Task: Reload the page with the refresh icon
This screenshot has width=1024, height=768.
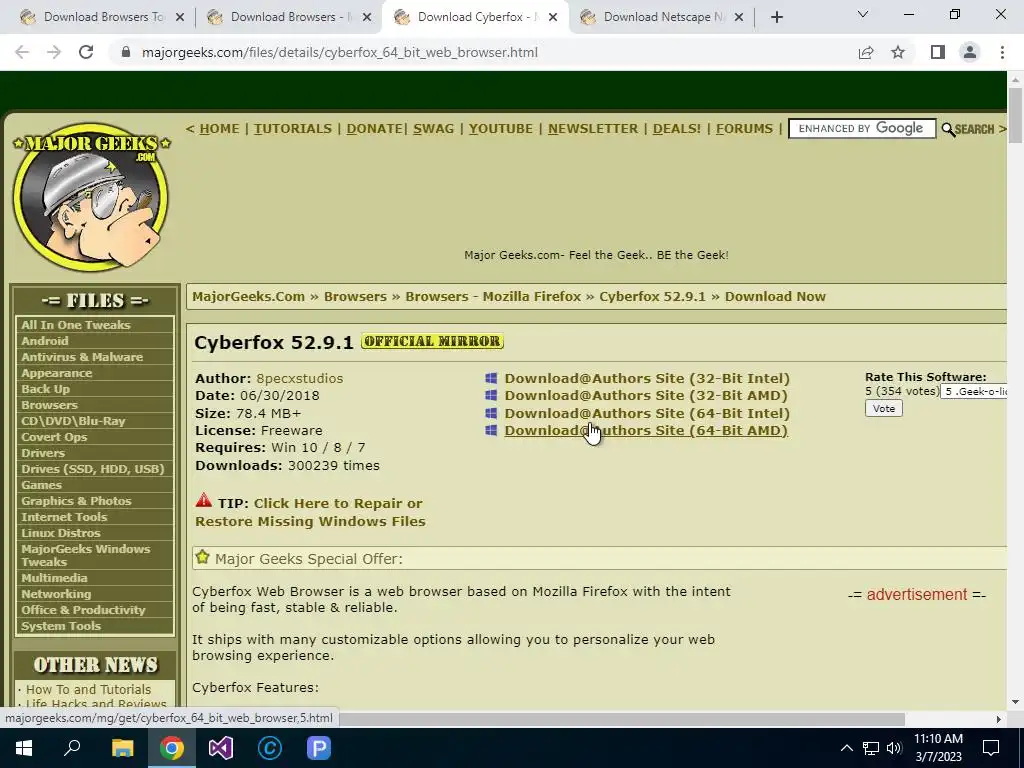Action: (x=86, y=52)
